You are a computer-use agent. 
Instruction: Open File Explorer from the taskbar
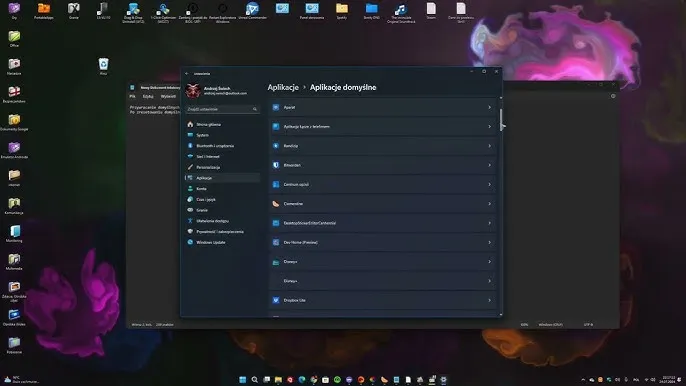coord(278,379)
